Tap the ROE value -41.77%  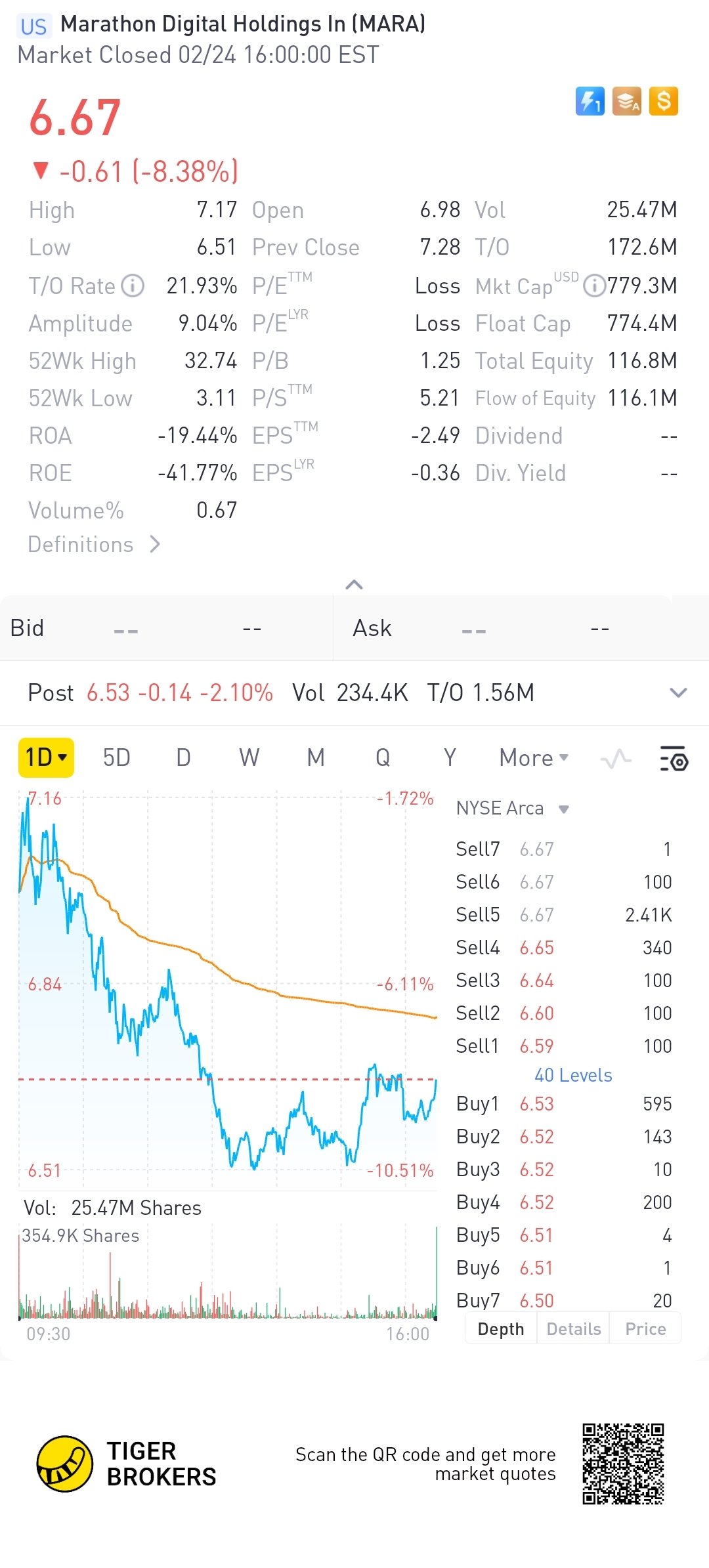(x=198, y=473)
